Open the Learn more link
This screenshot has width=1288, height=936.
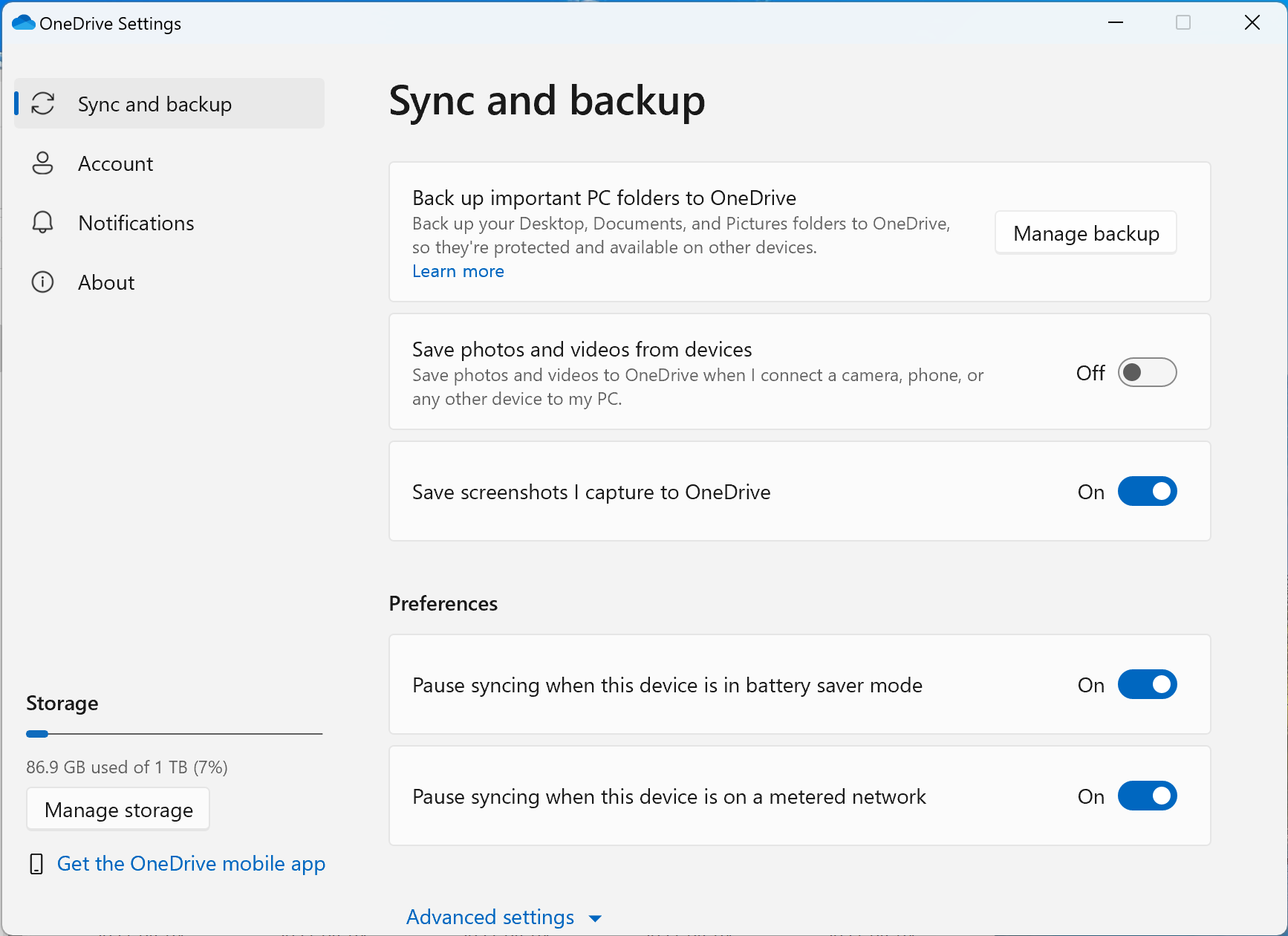[x=458, y=271]
